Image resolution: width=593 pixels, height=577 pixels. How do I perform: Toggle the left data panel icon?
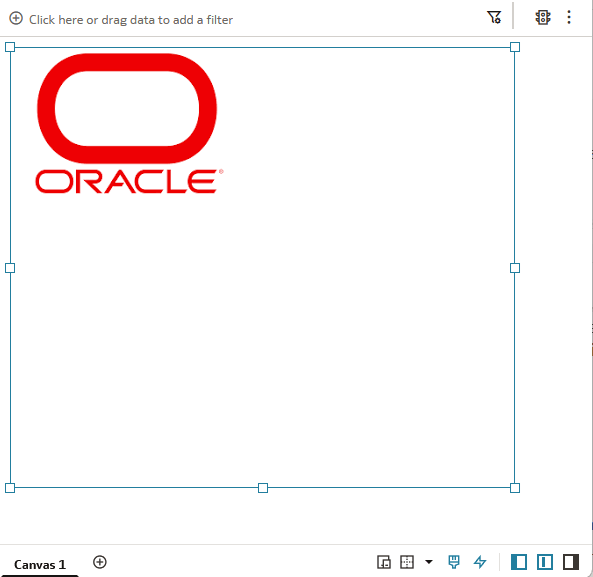point(519,562)
